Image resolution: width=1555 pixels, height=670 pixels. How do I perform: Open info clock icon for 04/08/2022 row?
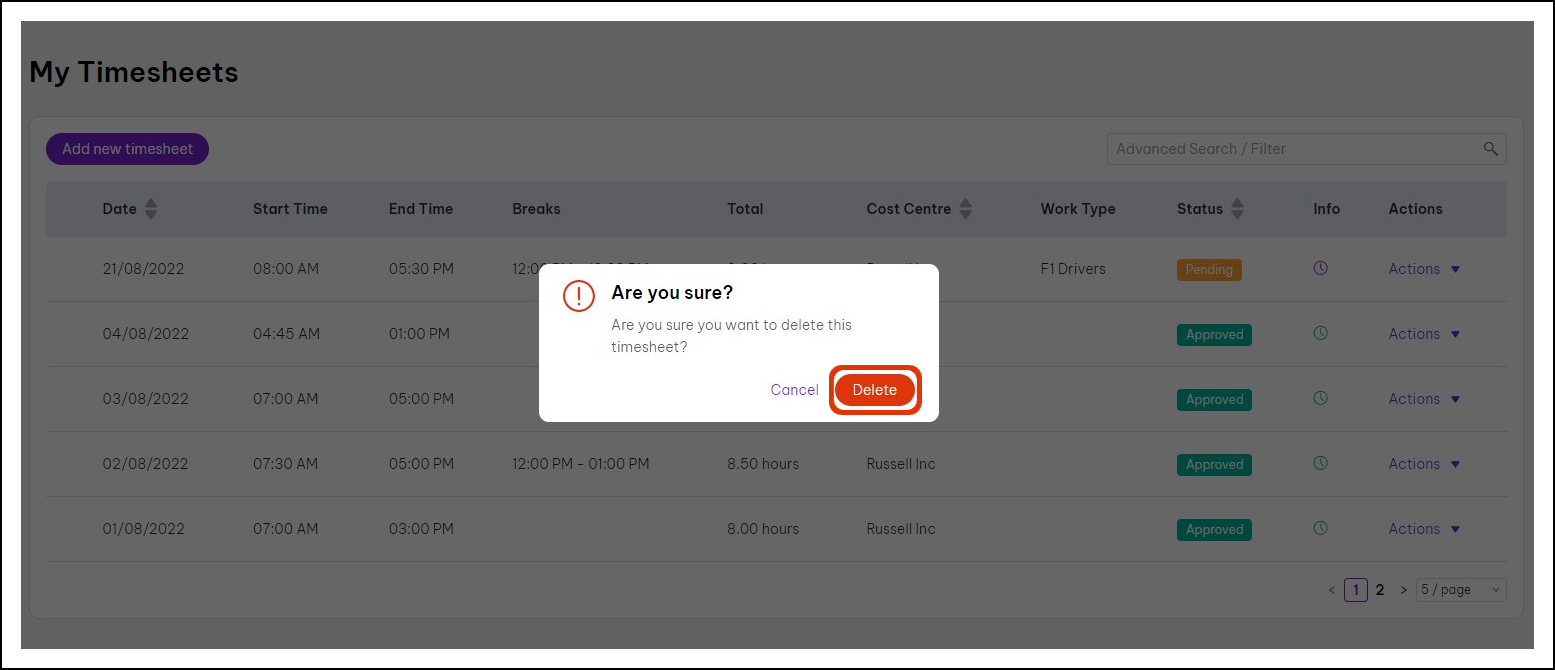(1320, 334)
